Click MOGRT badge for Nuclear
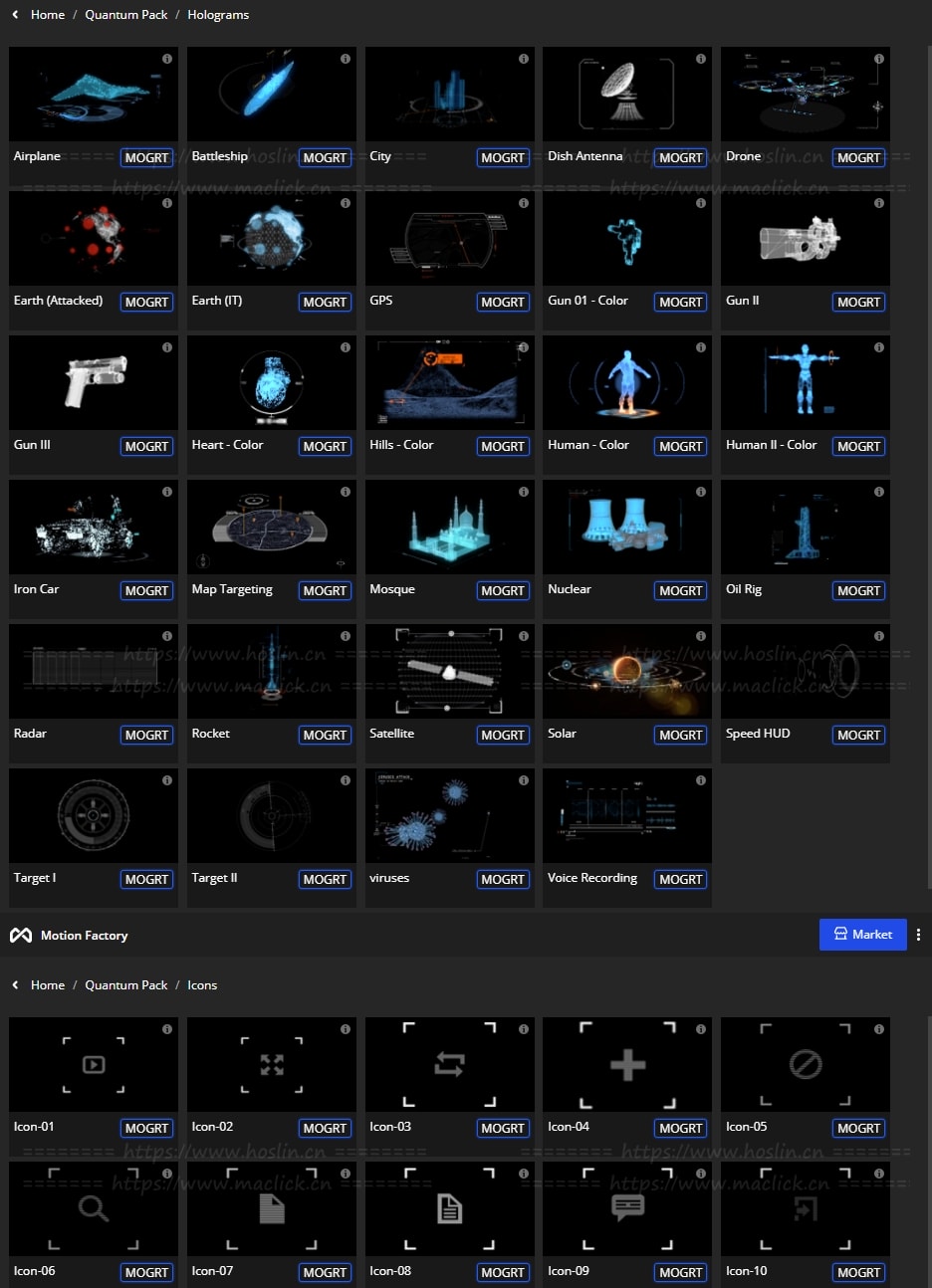Image resolution: width=932 pixels, height=1288 pixels. click(681, 590)
